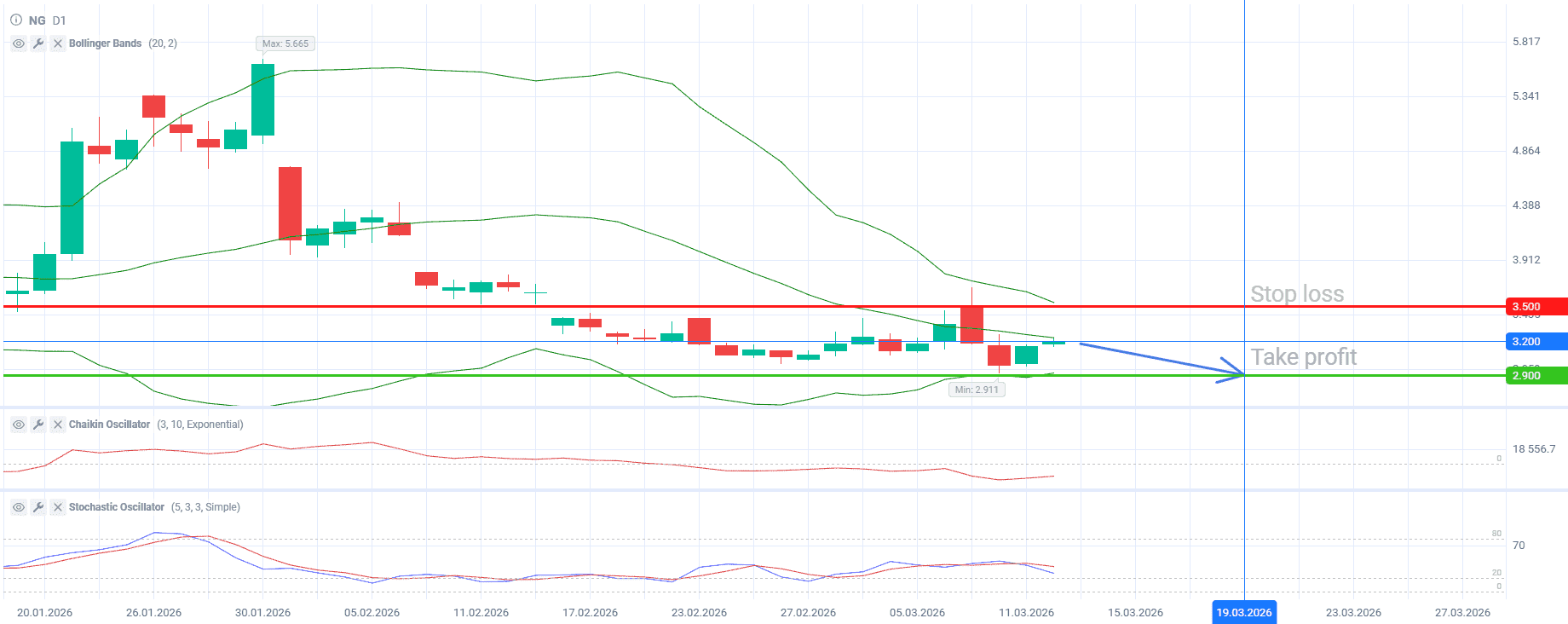Click the Max: 5.665 price label
The image size is (1568, 624).
tap(285, 43)
